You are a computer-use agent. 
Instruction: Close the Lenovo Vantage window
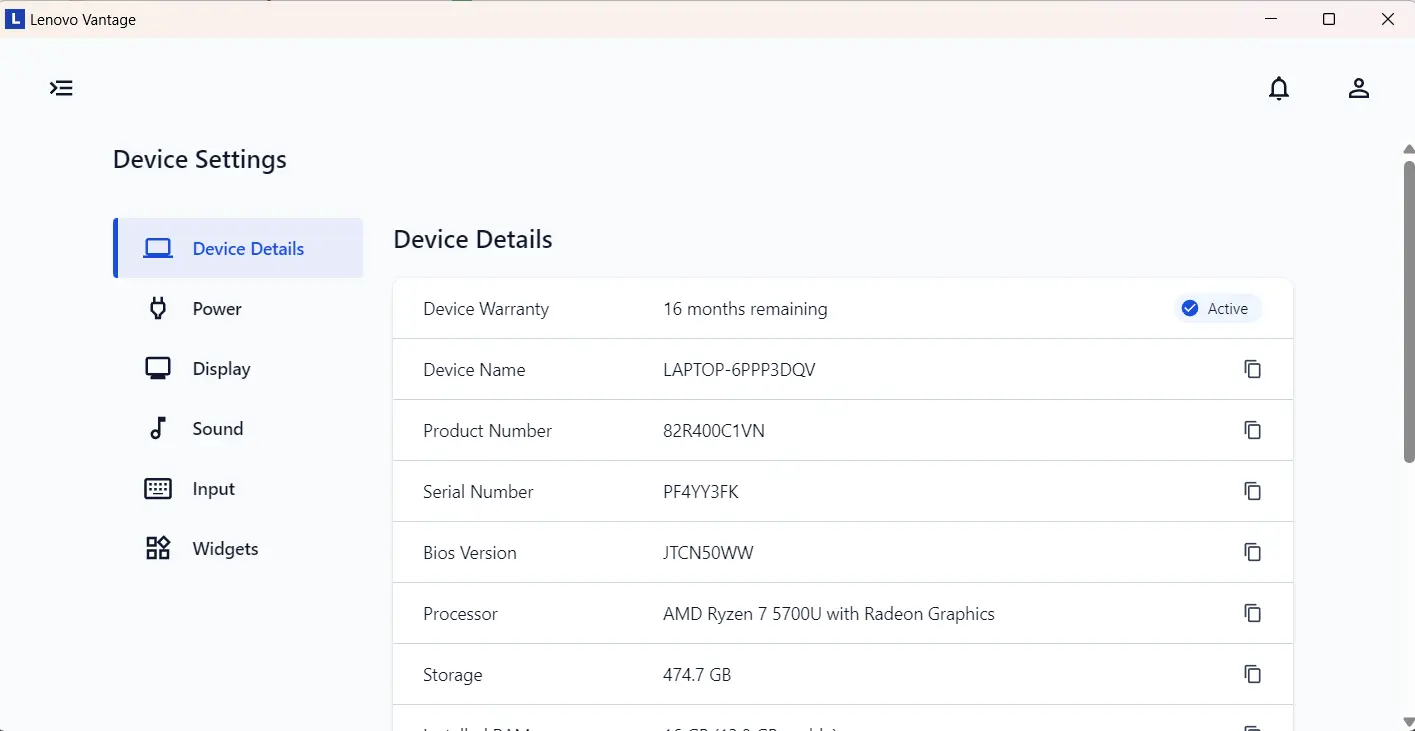[x=1387, y=19]
